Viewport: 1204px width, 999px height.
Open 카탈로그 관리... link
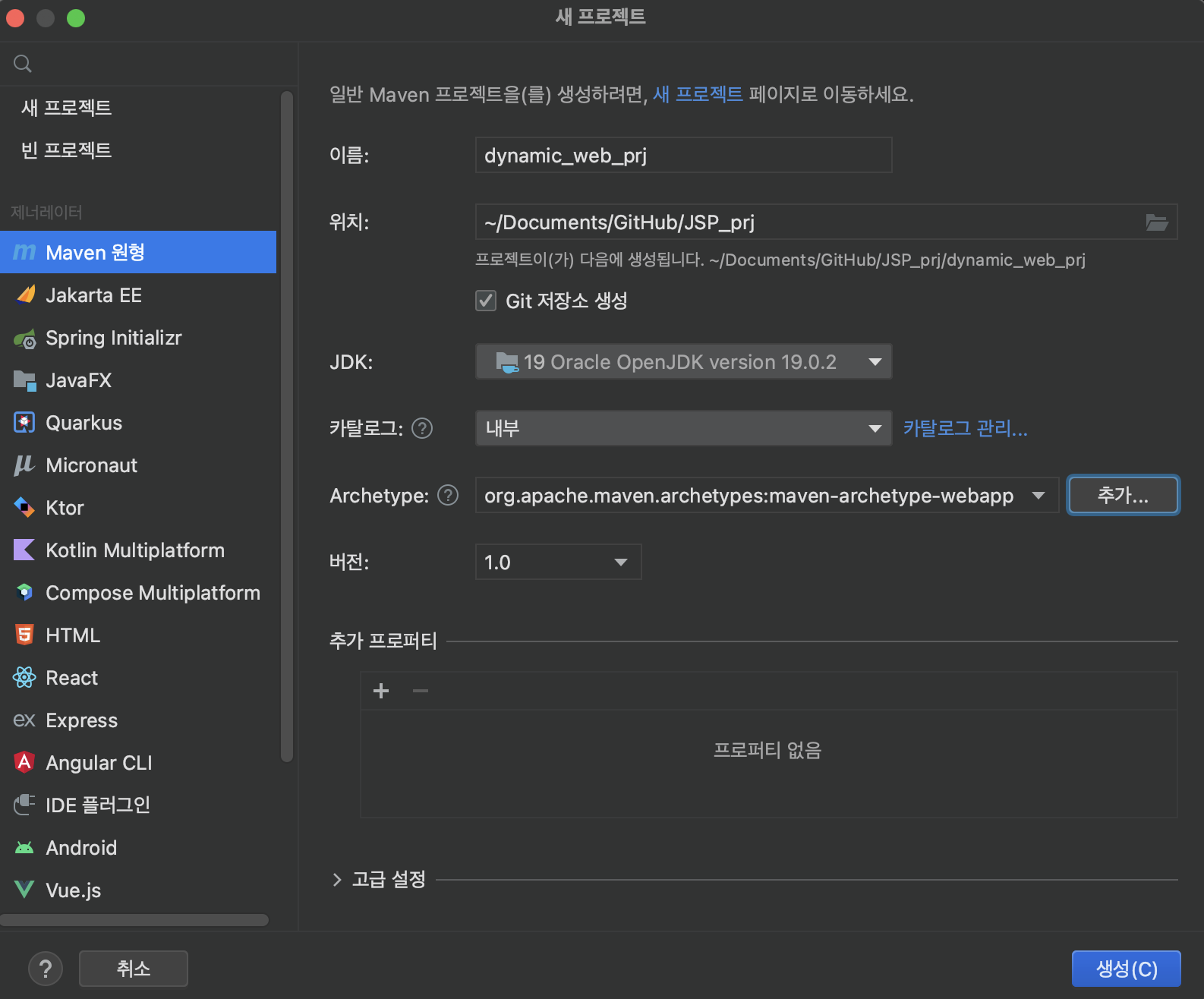coord(965,428)
